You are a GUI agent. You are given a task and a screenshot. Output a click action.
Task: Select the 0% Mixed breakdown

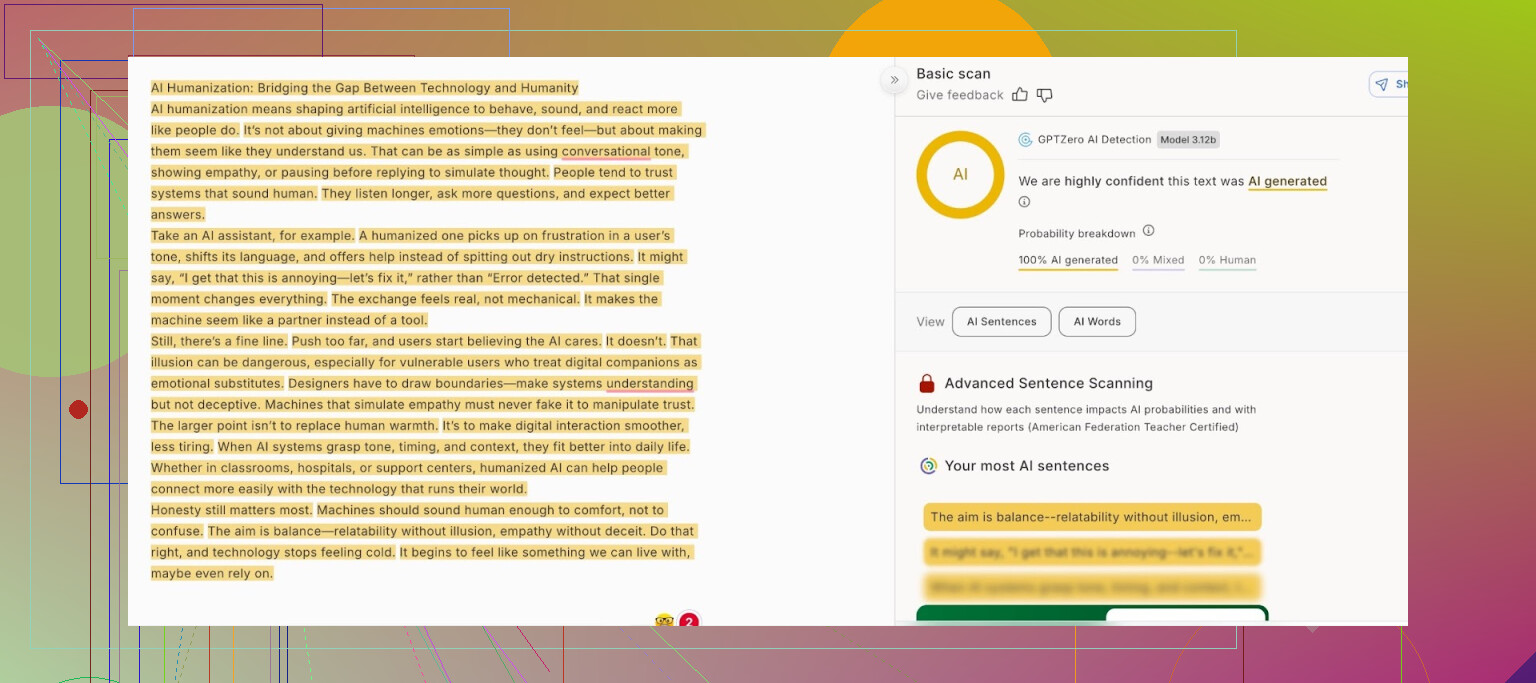(x=1158, y=260)
